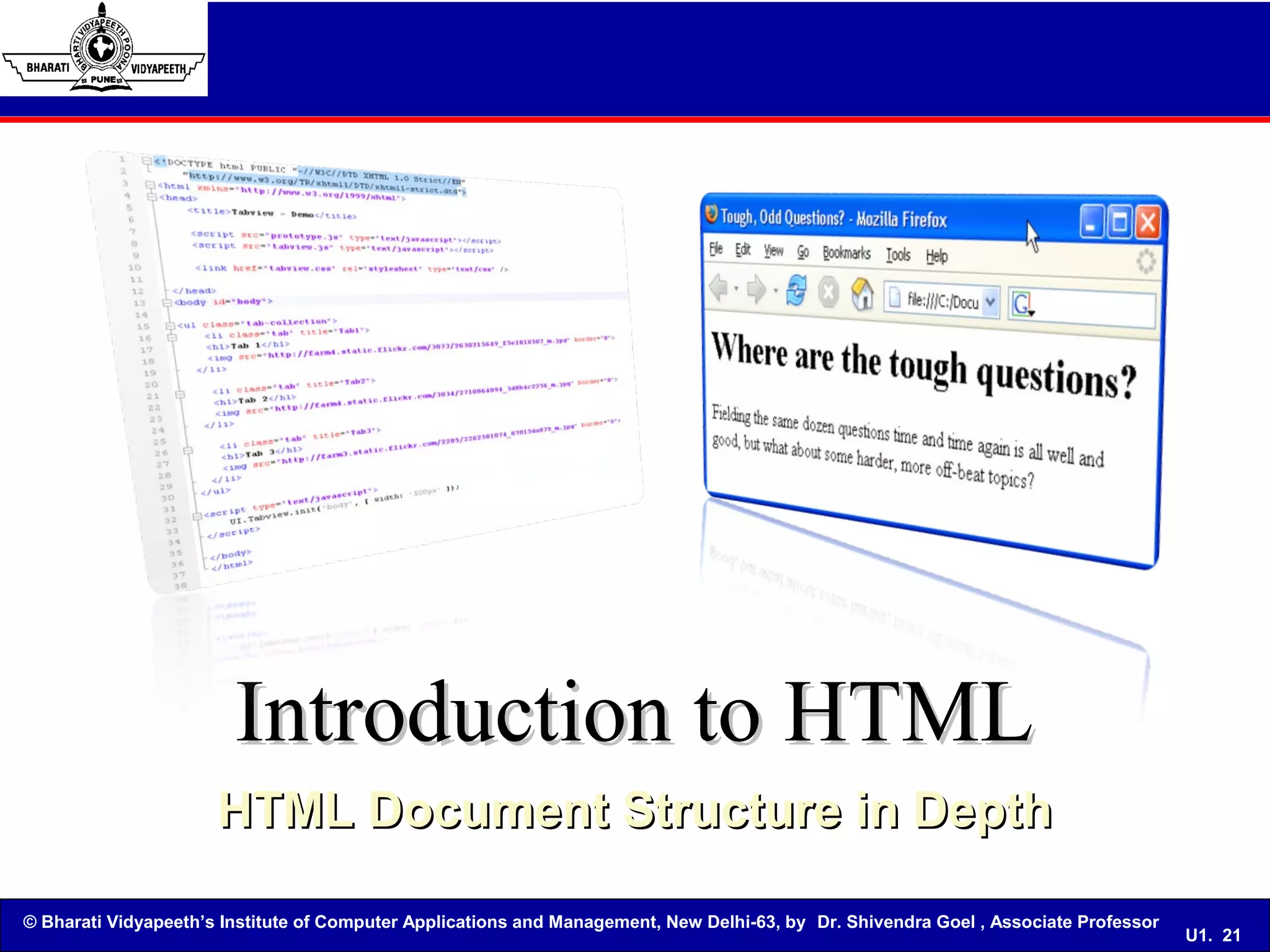This screenshot has width=1270, height=952.
Task: Click the 'Tab 3' h1 line in code
Action: pyautogui.click(x=262, y=452)
